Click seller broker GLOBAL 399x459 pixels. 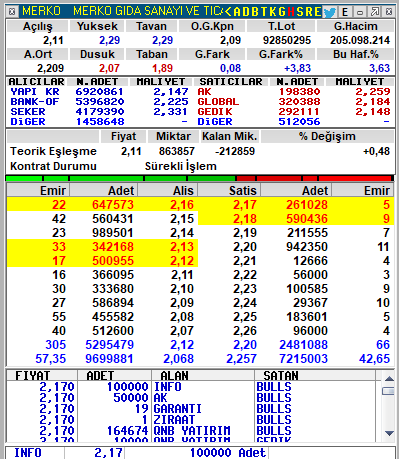[218, 102]
